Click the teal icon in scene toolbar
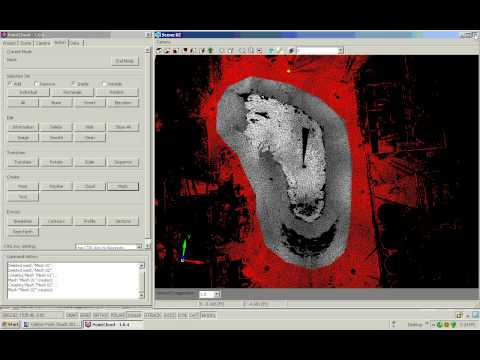This screenshot has height=360, width=480. click(x=271, y=51)
